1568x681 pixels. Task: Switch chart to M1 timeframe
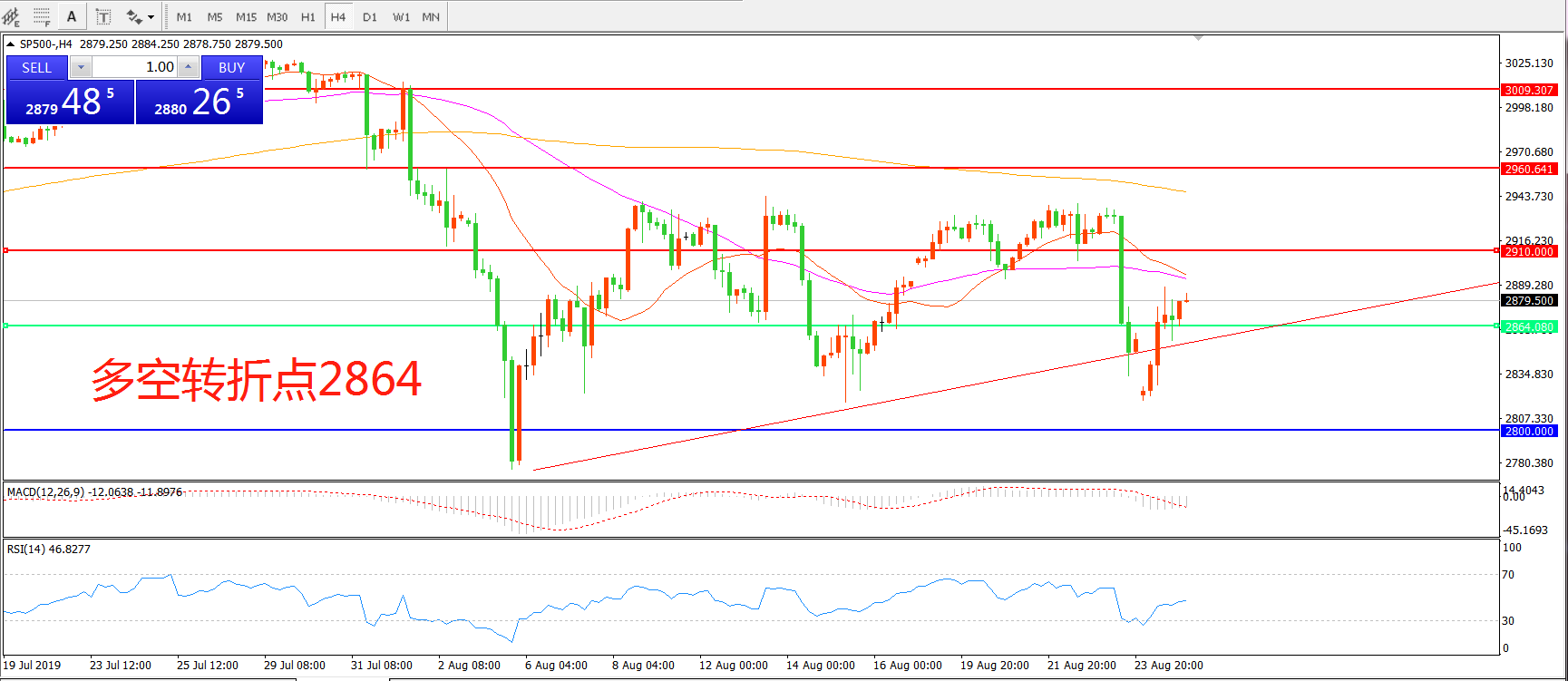[x=184, y=16]
